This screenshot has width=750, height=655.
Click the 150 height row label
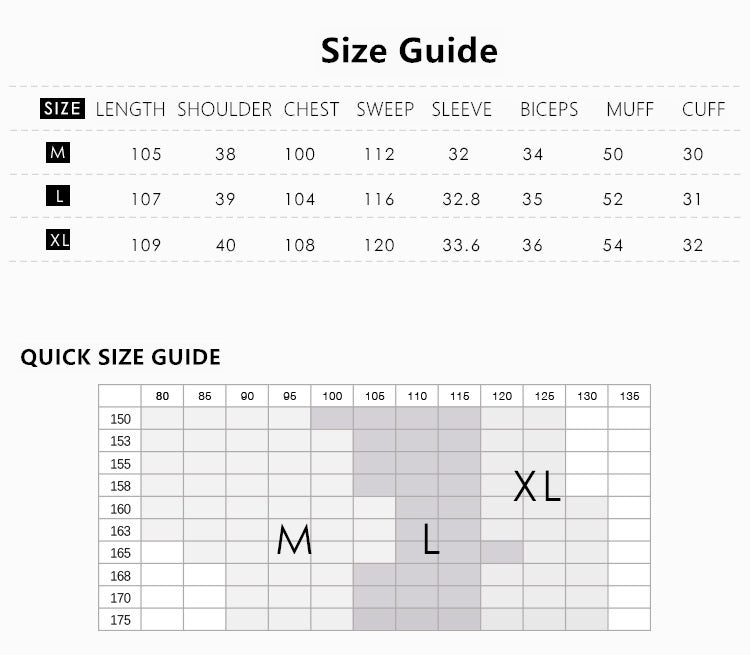pos(120,419)
